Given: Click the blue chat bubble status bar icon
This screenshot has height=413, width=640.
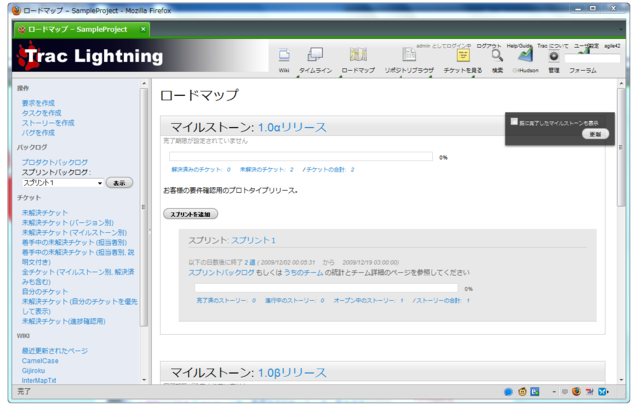Looking at the screenshot, I should [x=508, y=392].
